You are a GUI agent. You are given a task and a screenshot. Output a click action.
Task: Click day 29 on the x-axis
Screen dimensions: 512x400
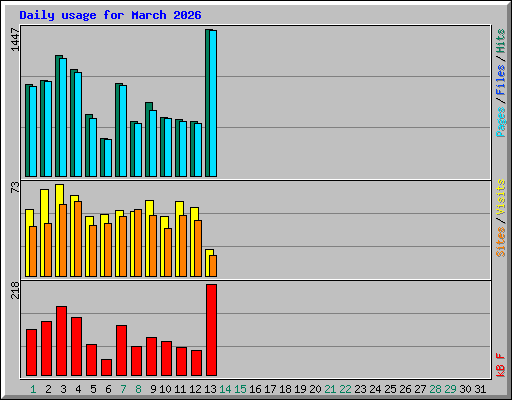point(450,389)
